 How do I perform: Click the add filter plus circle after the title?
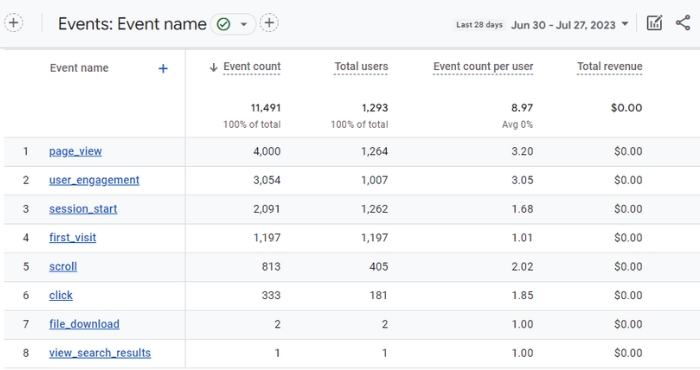coord(269,23)
